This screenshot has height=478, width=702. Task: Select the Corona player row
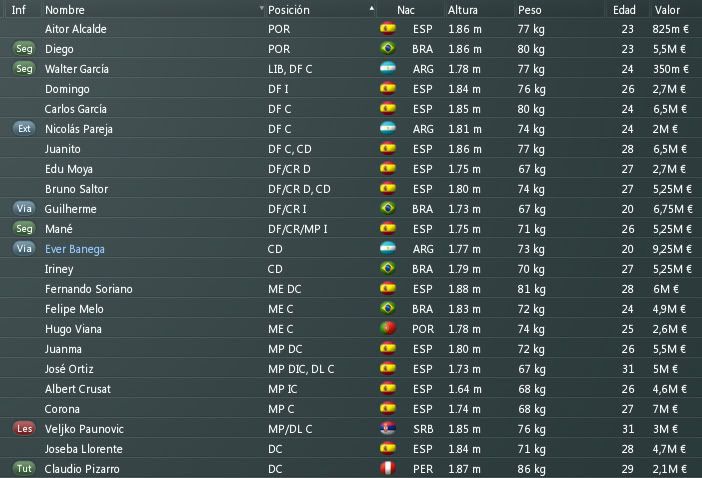tap(351, 409)
